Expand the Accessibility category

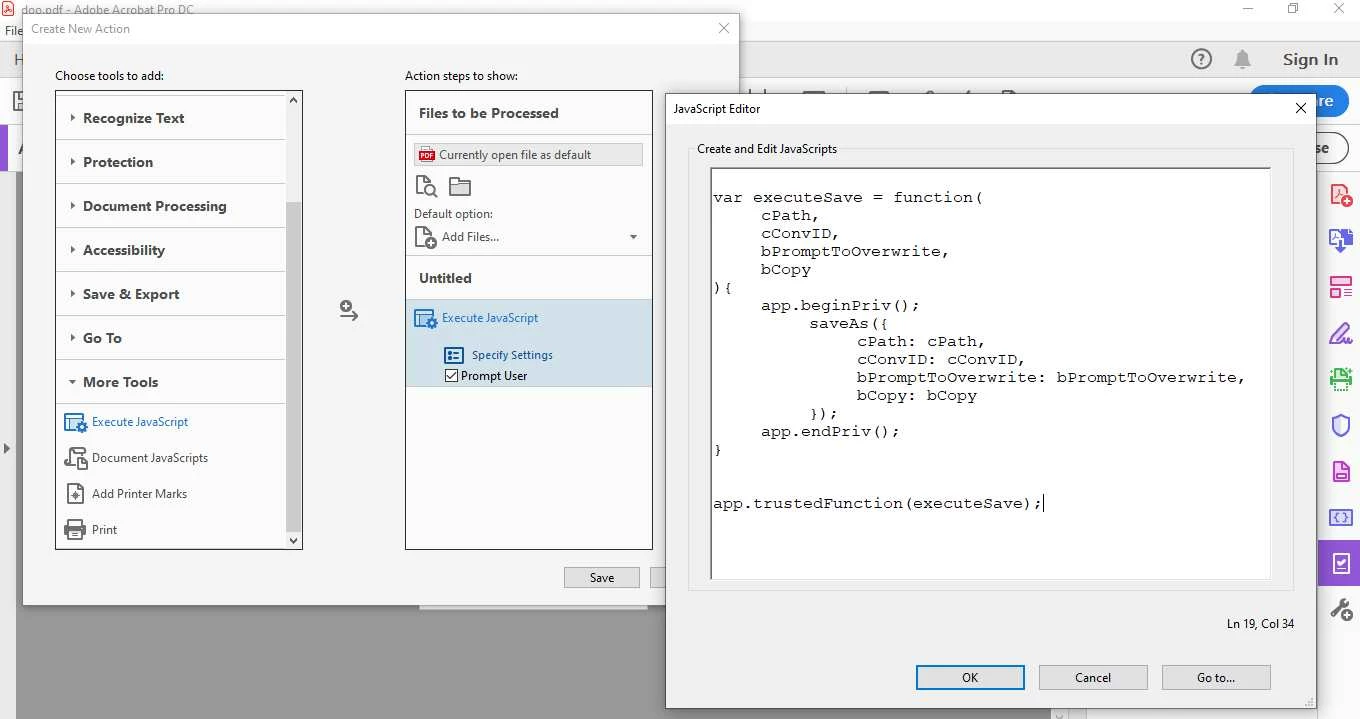[73, 250]
